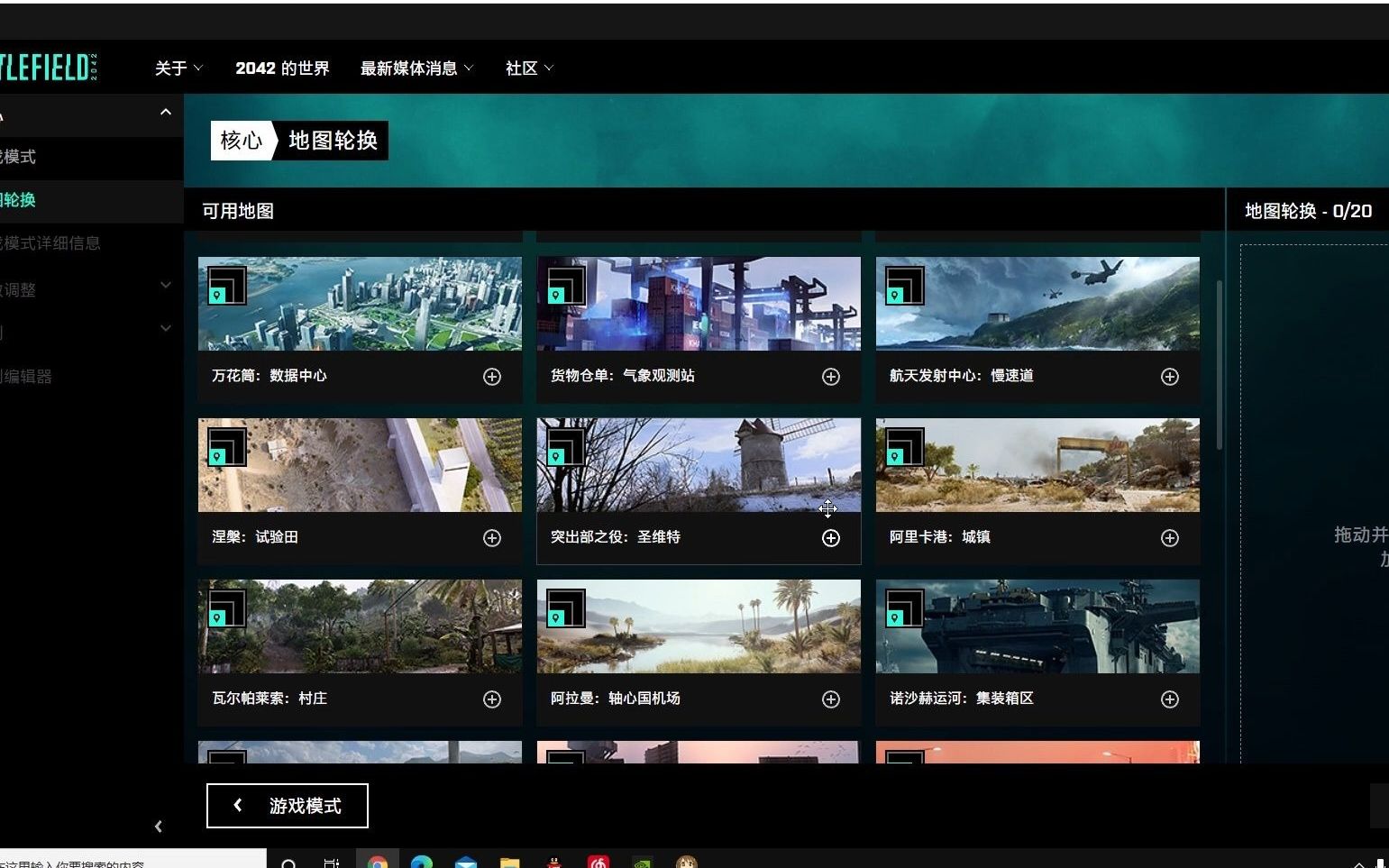Click map size badge on 阿里卡港 thumbnail
The width and height of the screenshot is (1389, 868).
[905, 447]
